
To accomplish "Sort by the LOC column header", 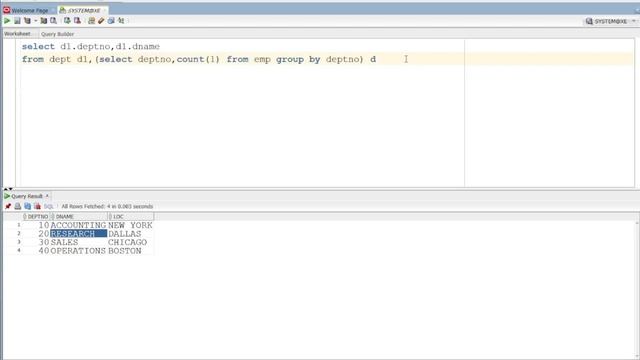I will (131, 217).
